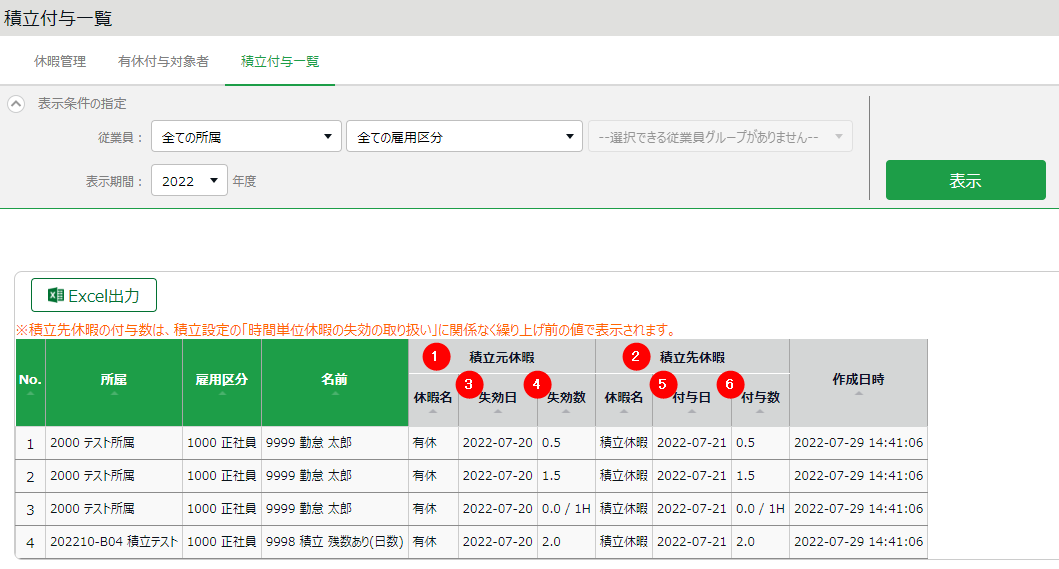Sort table by 名前 column header
1059x569 pixels.
[335, 382]
